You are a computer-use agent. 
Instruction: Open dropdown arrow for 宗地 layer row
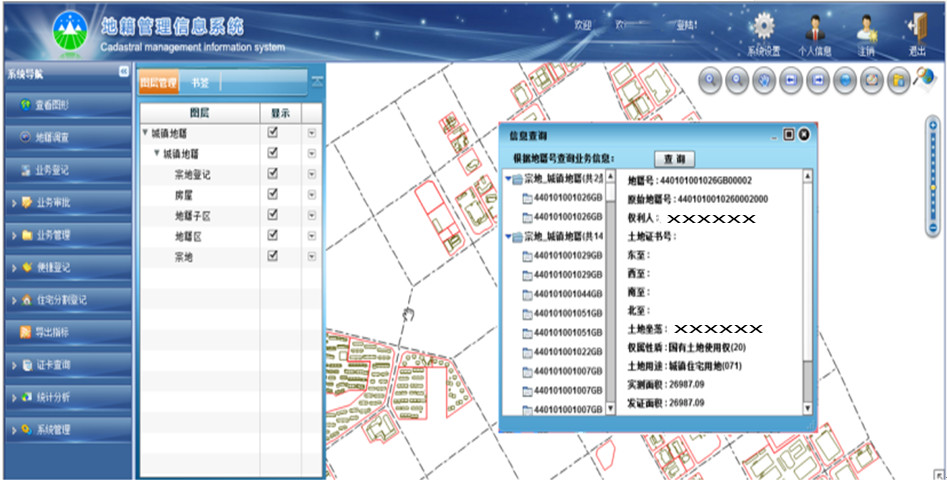(x=311, y=256)
